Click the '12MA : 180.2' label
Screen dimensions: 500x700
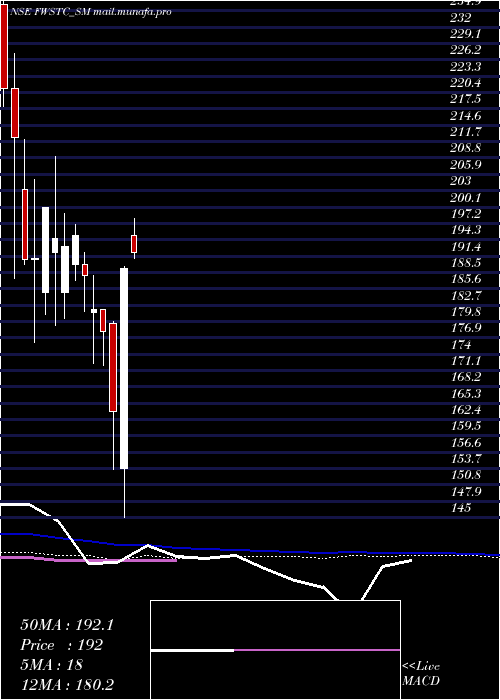tap(69, 684)
